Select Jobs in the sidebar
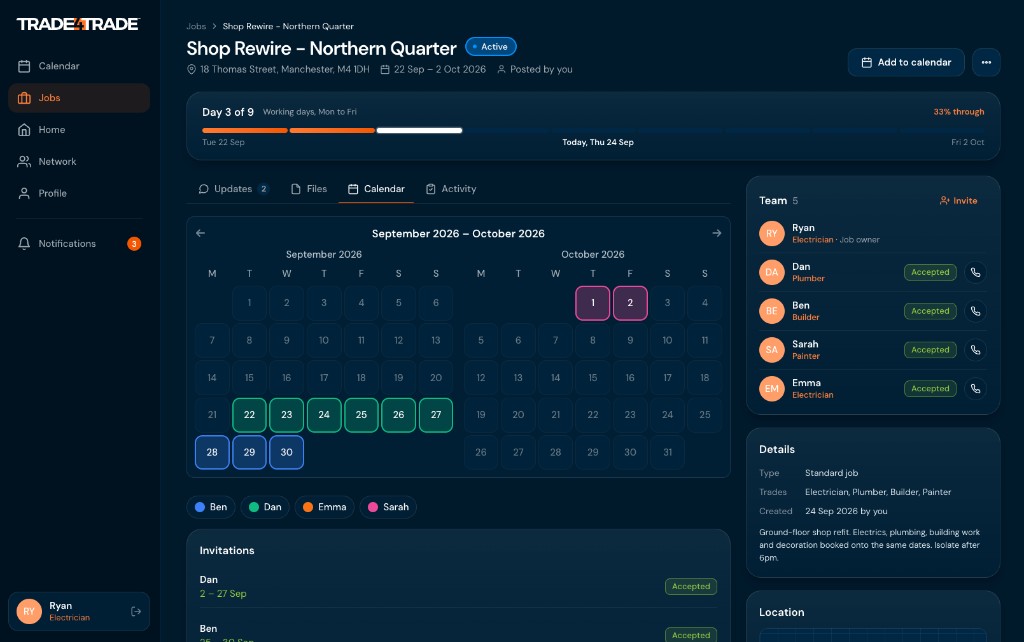 (78, 98)
